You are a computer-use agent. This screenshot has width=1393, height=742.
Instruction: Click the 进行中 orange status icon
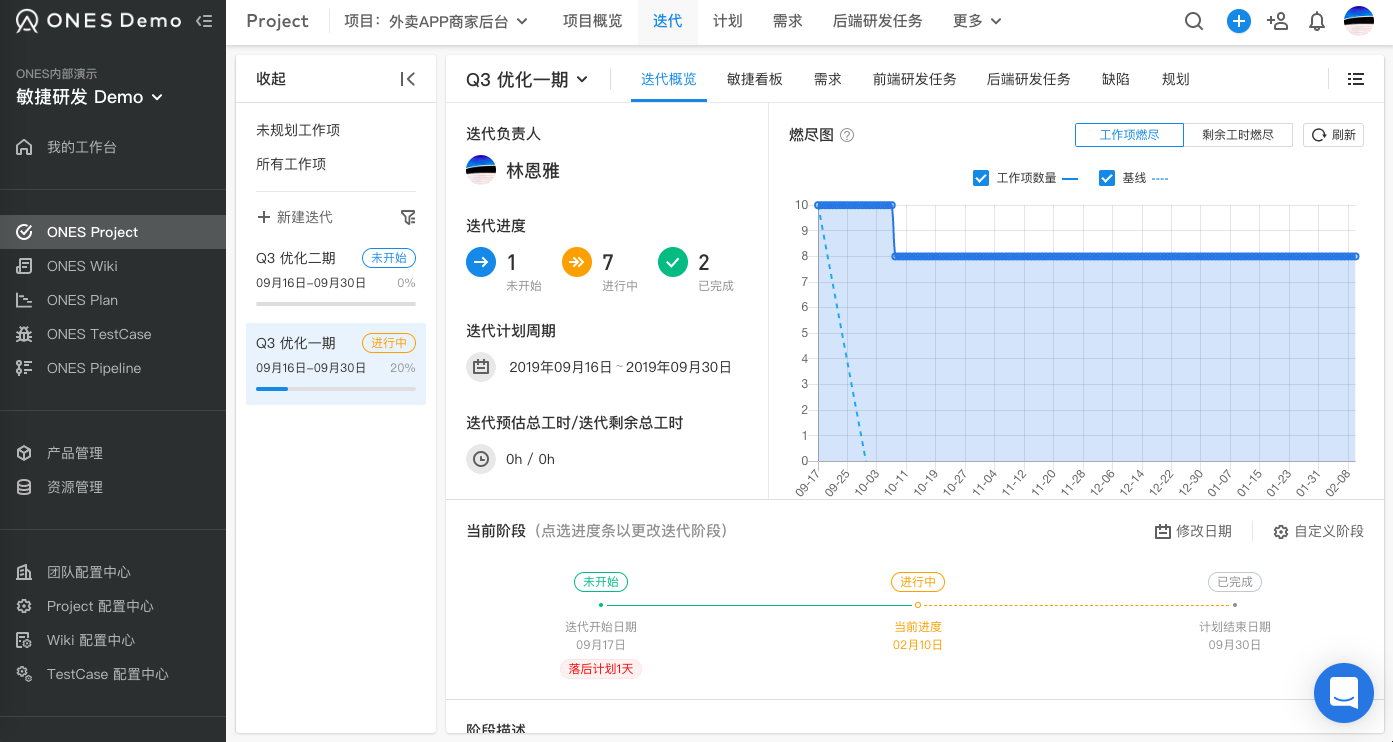[577, 262]
